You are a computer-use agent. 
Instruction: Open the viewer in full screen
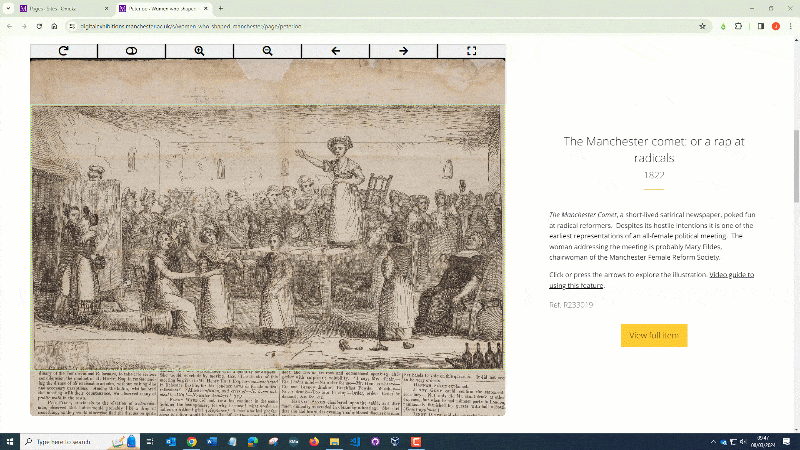point(471,51)
